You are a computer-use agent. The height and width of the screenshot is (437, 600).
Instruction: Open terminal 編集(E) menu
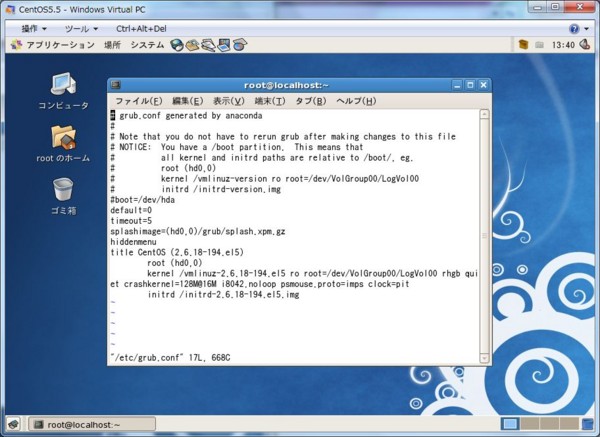188,101
